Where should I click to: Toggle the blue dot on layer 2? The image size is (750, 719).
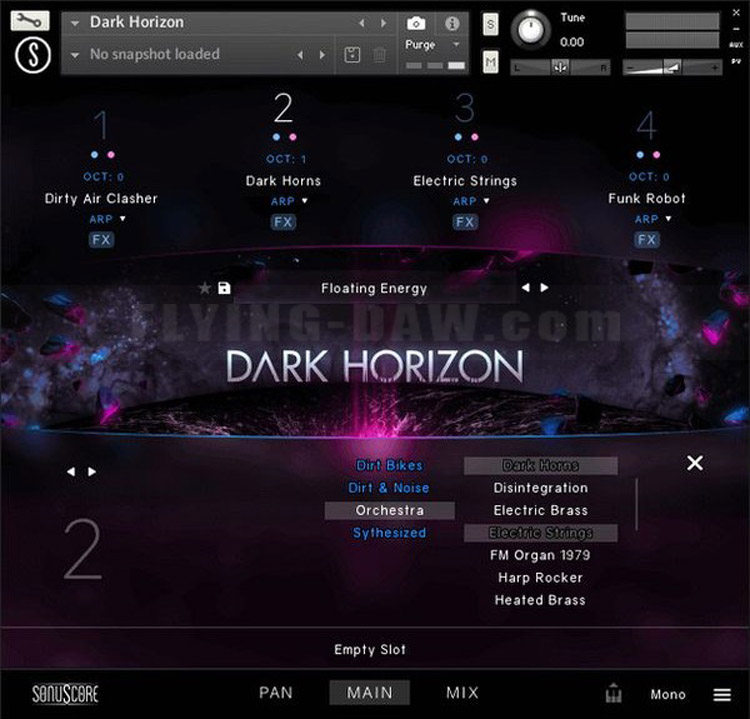click(x=276, y=137)
